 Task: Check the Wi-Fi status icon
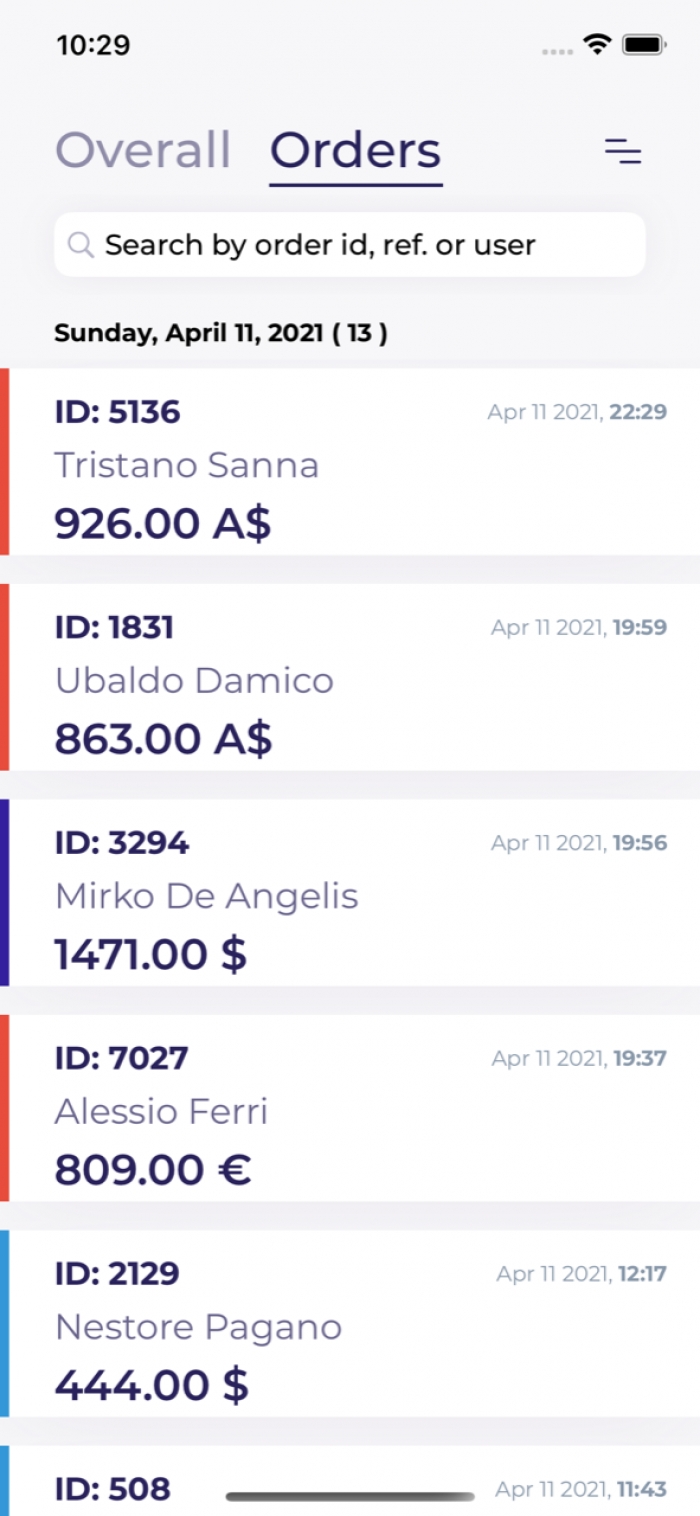tap(598, 44)
